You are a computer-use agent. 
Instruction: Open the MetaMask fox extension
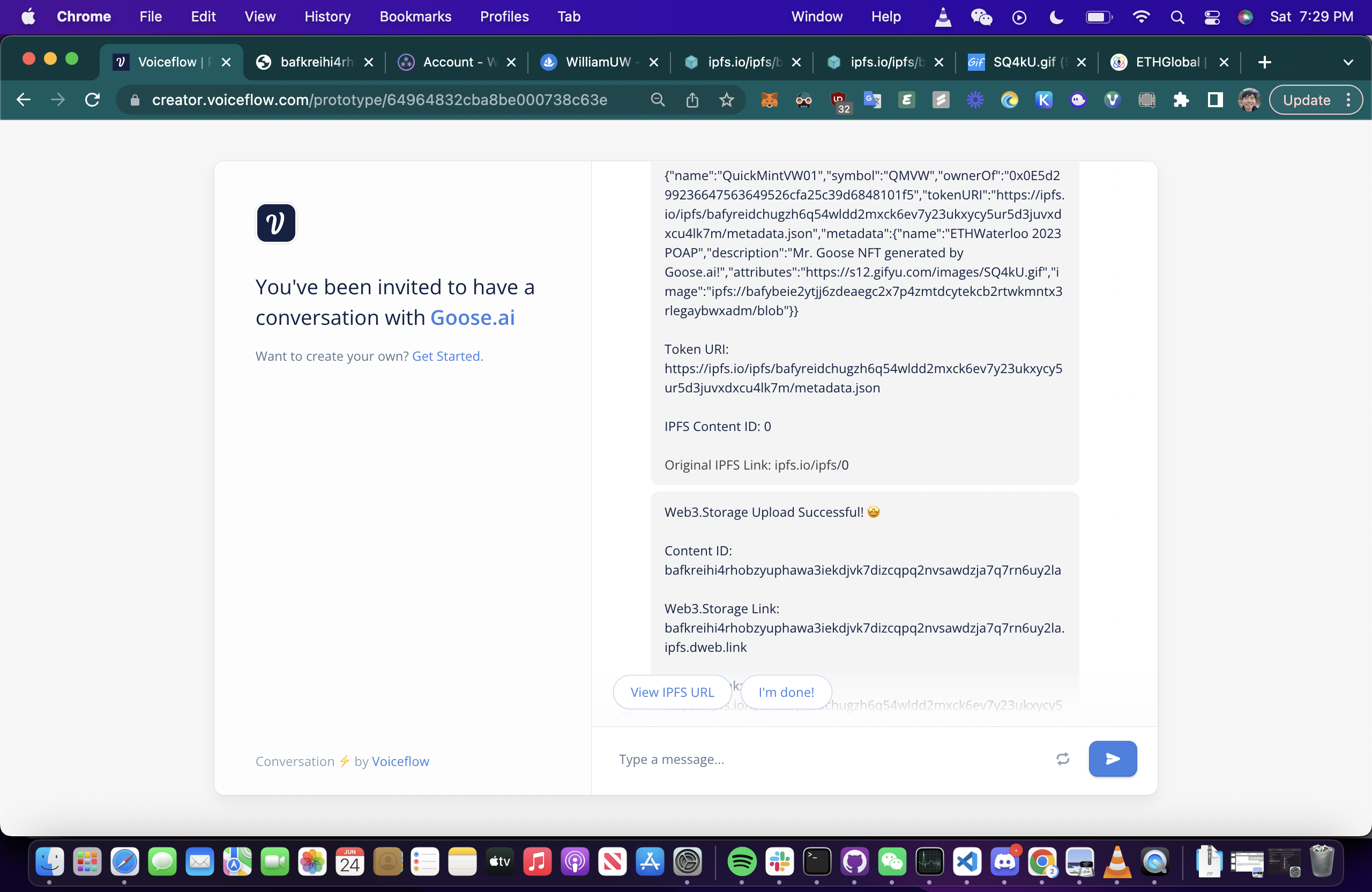(x=769, y=100)
